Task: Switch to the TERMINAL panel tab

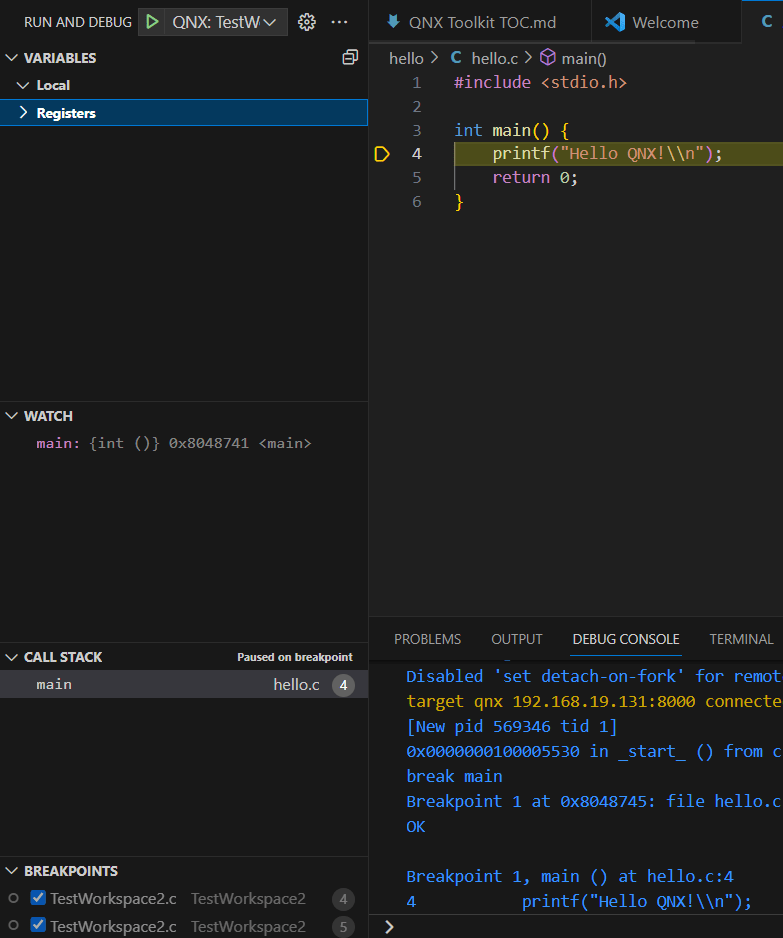Action: 741,639
